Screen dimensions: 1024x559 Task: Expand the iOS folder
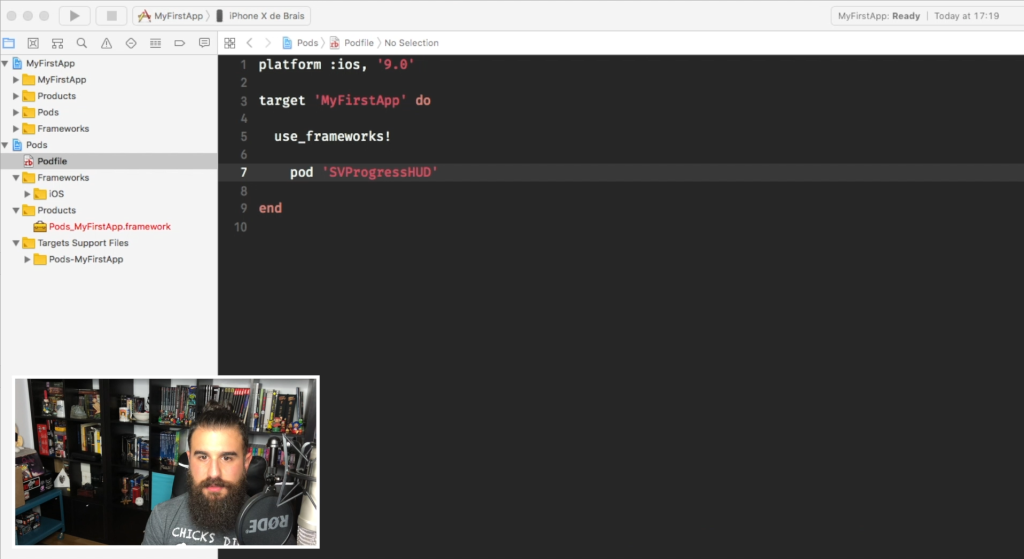click(x=27, y=194)
